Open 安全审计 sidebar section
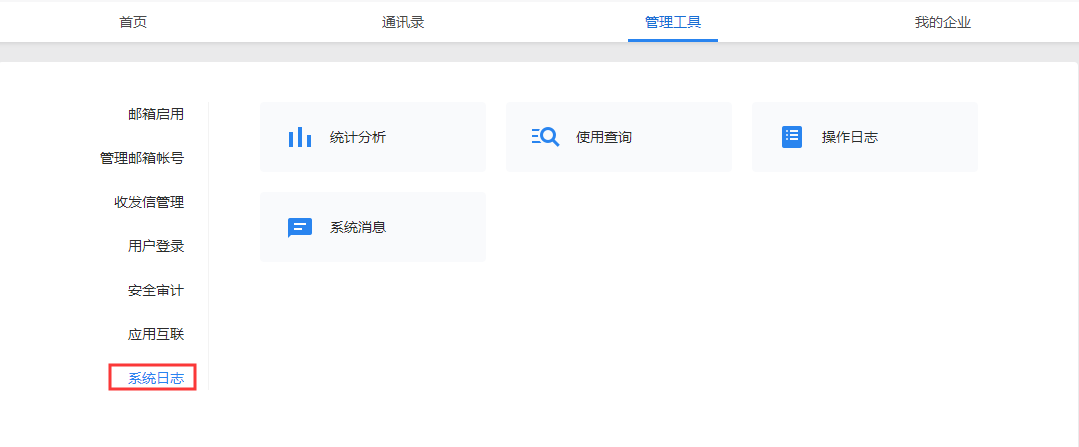Viewport: 1079px width, 447px height. [156, 290]
